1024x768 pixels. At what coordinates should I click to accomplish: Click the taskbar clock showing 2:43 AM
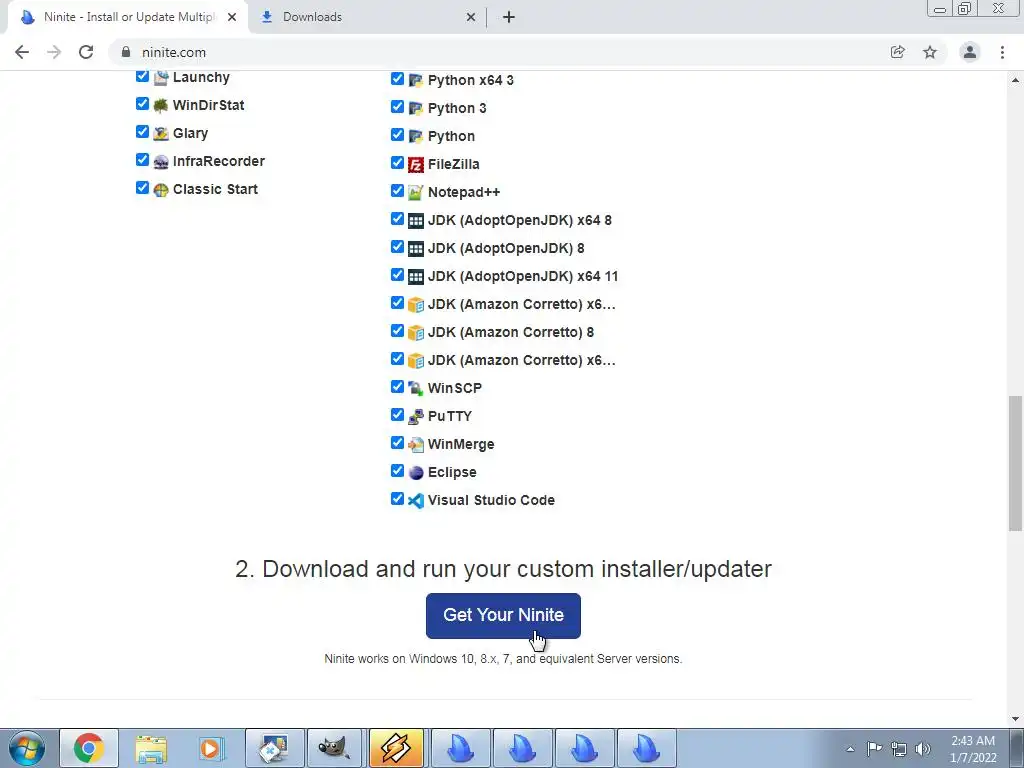973,749
